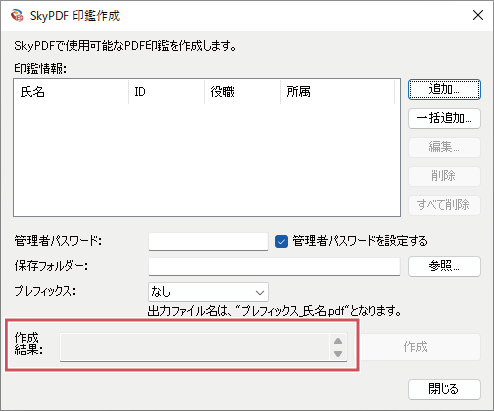Click the 役職 column header

[242, 92]
